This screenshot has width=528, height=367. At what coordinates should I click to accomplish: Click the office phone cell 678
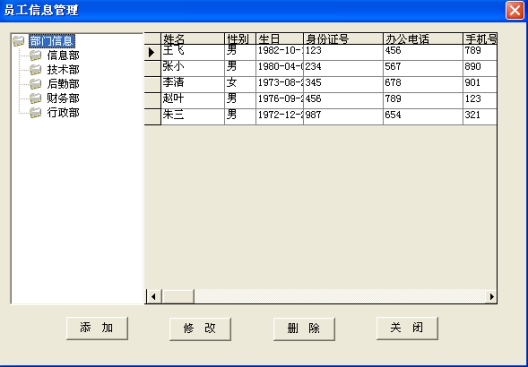423,84
